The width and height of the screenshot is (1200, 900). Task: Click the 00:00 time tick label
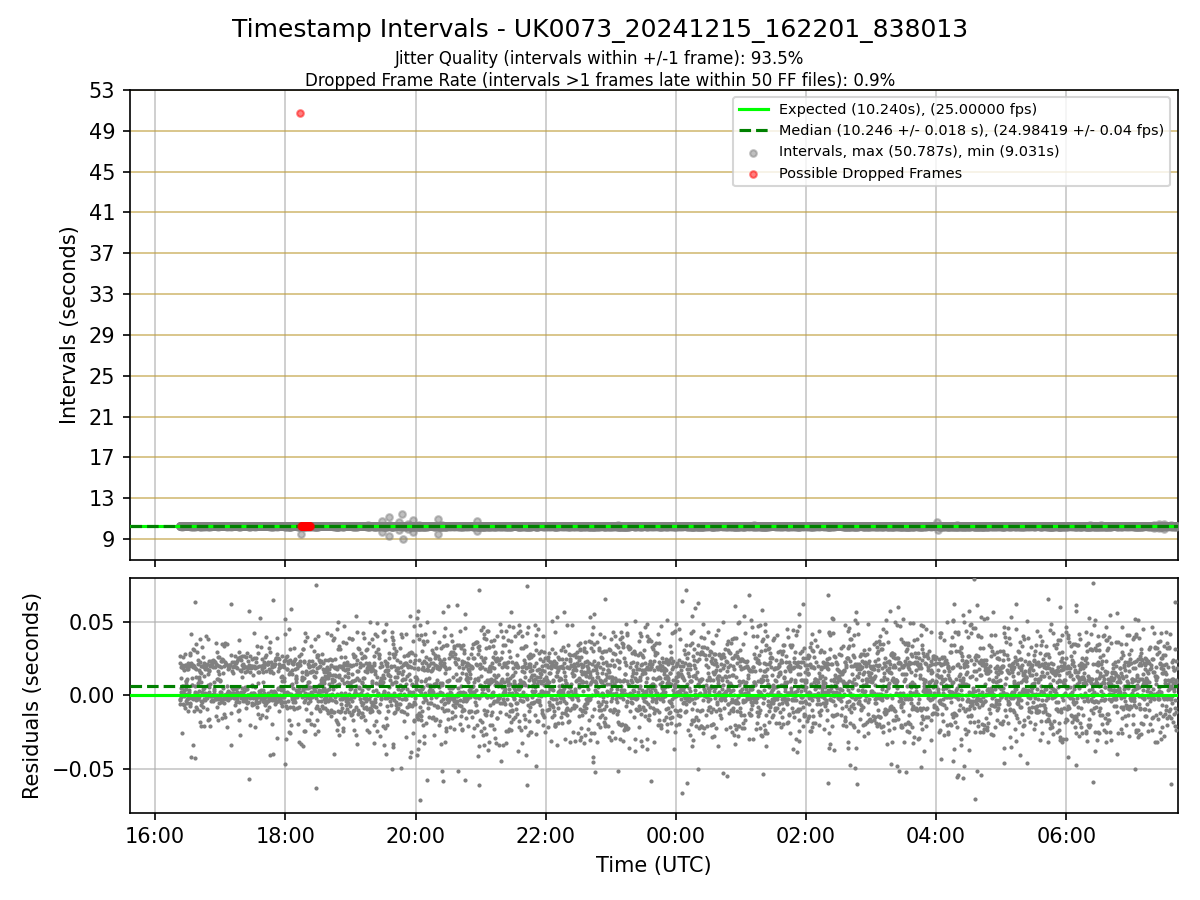(x=676, y=834)
